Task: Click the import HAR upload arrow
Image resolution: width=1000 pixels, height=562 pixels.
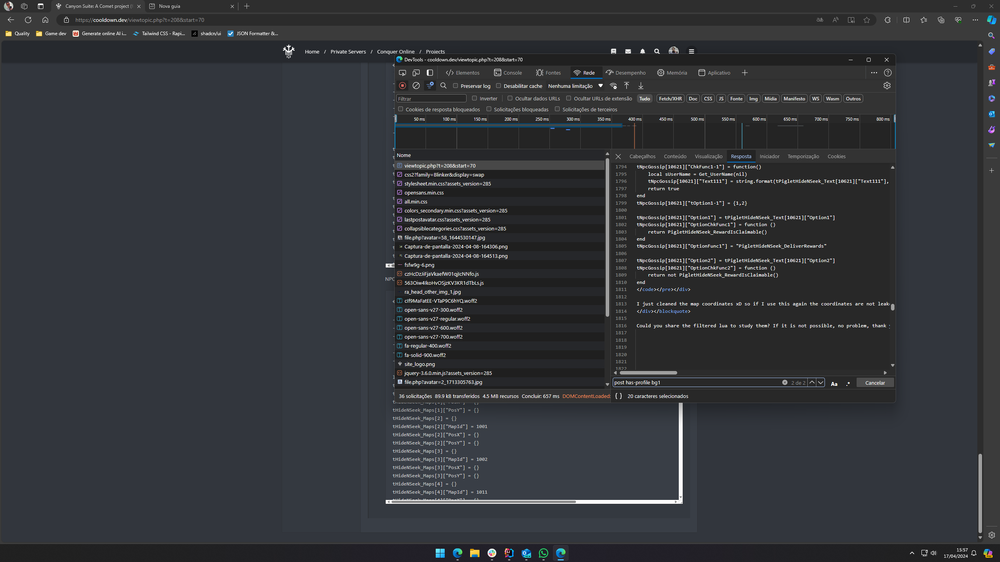Action: (627, 86)
